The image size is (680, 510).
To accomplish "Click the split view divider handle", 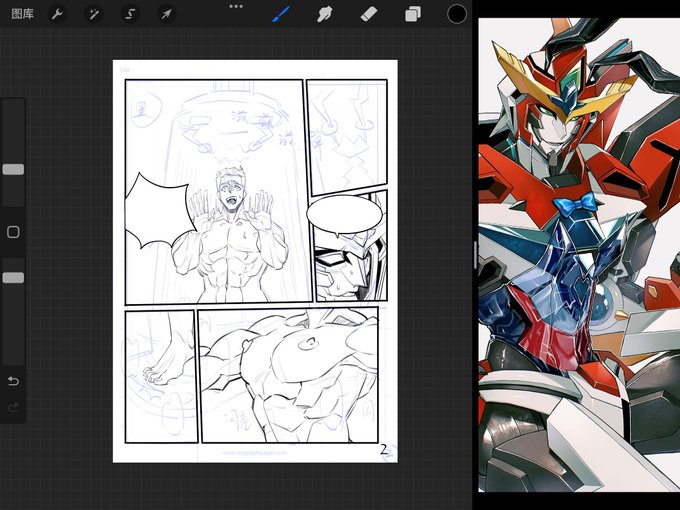I will point(475,255).
